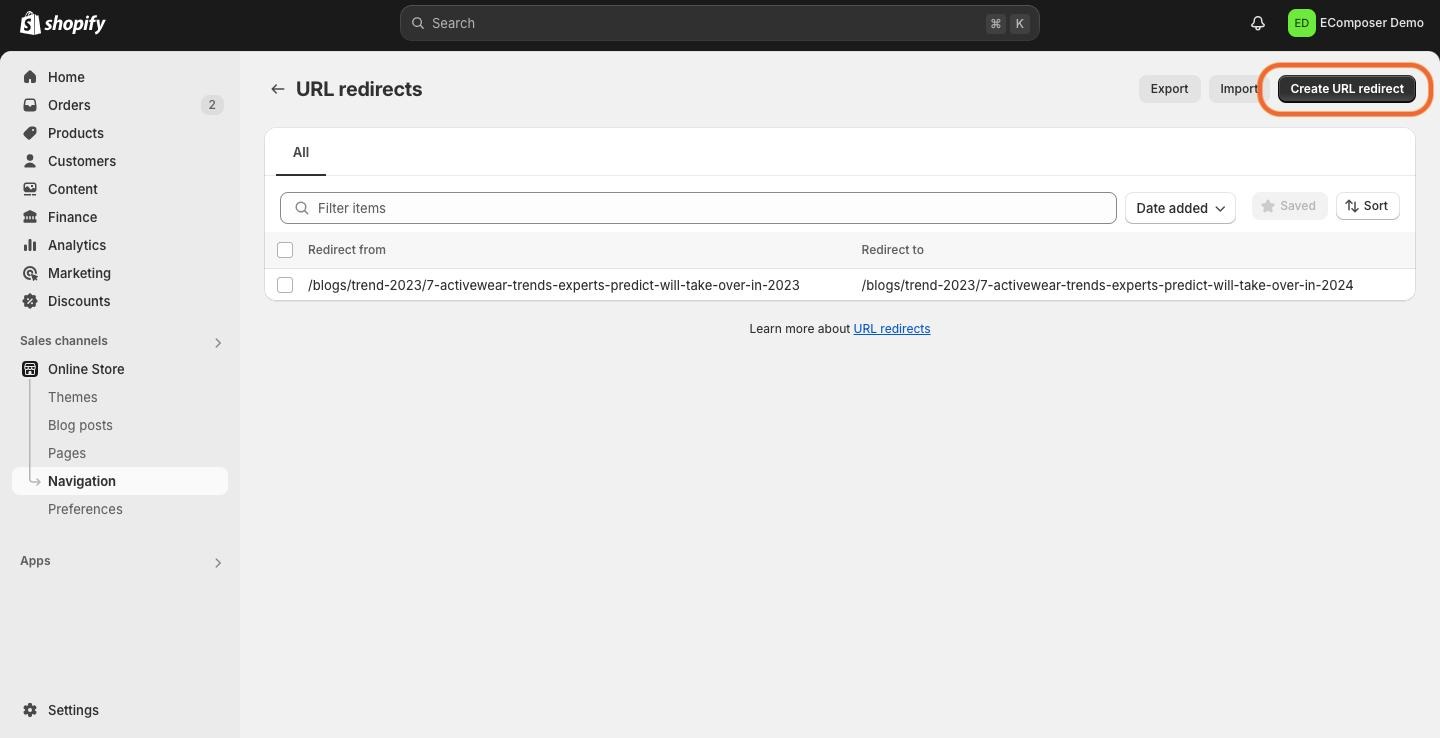Click the Saved star icon
The image size is (1440, 738).
coord(1268,206)
